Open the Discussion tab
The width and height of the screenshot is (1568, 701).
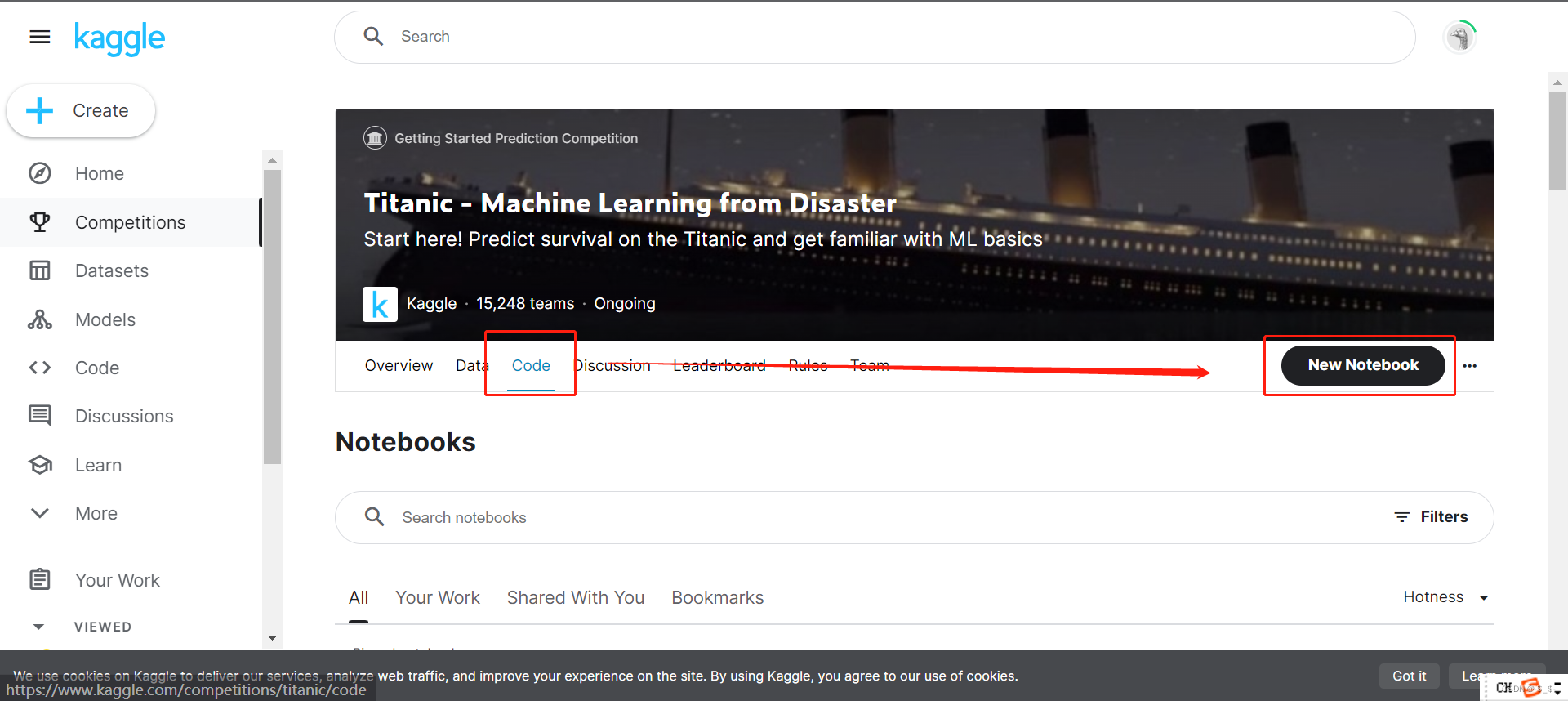[612, 365]
